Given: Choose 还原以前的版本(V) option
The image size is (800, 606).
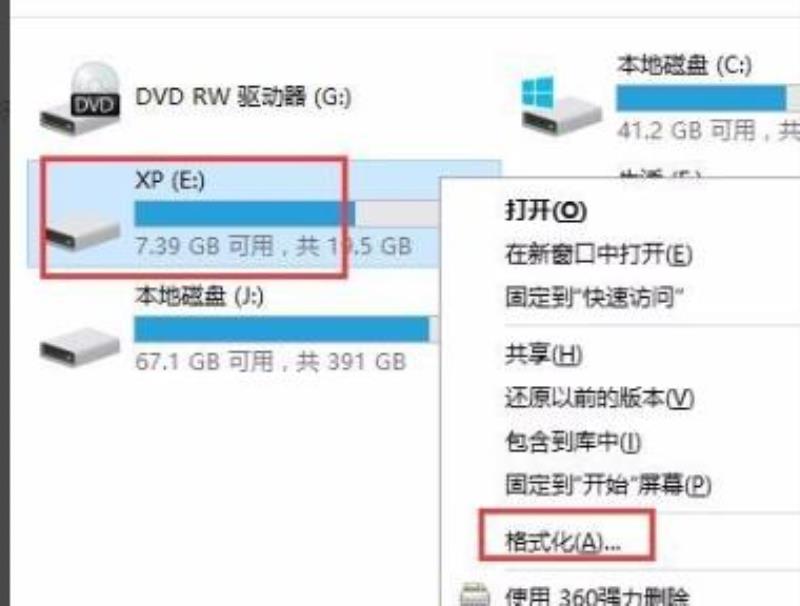Looking at the screenshot, I should (599, 398).
